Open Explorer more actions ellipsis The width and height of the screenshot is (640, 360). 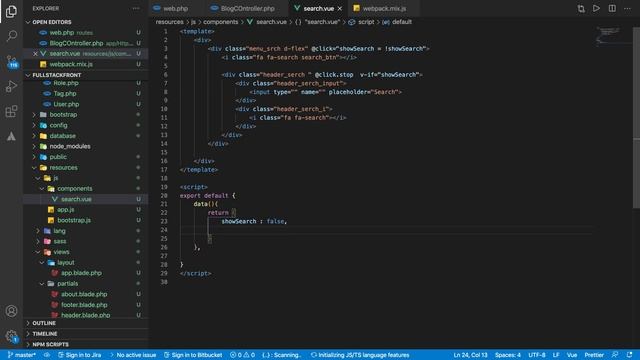136,9
